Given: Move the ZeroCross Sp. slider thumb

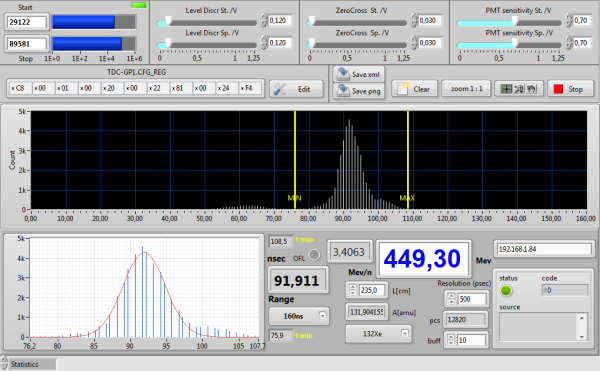Looking at the screenshot, I should (x=312, y=44).
